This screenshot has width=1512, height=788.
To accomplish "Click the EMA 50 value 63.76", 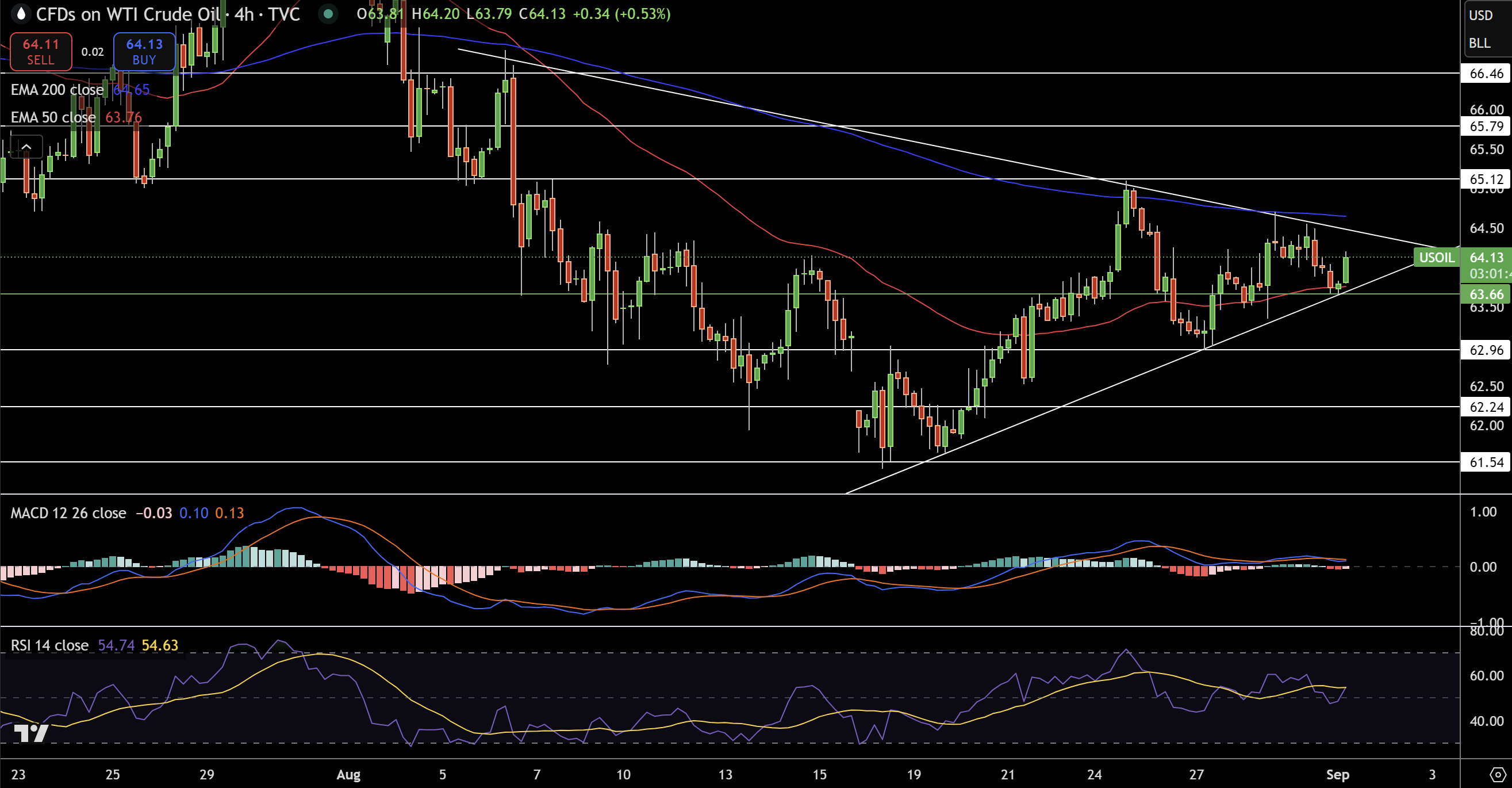I will pos(123,117).
